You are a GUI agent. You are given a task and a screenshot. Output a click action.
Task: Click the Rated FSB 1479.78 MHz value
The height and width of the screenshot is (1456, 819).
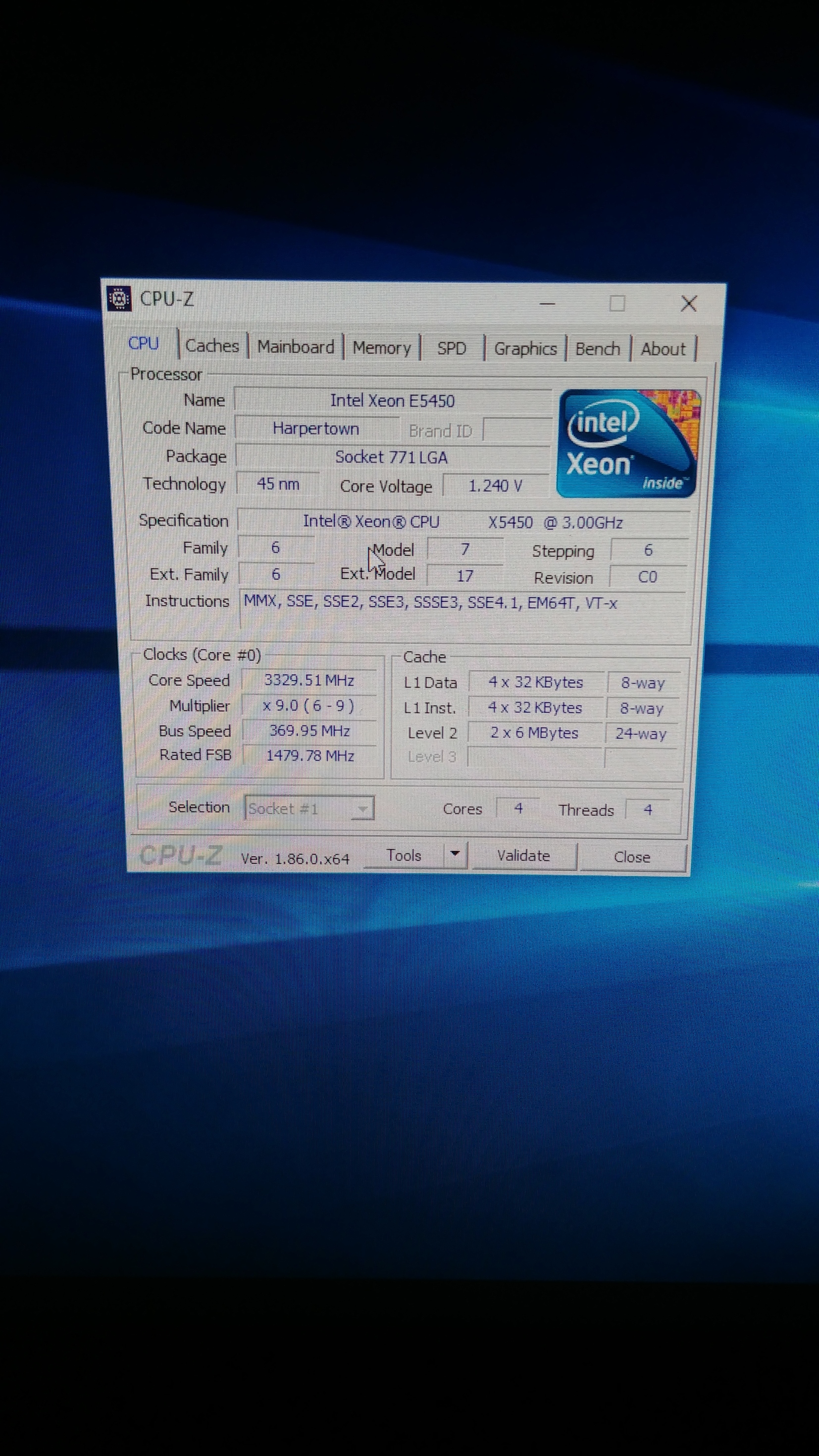click(310, 755)
